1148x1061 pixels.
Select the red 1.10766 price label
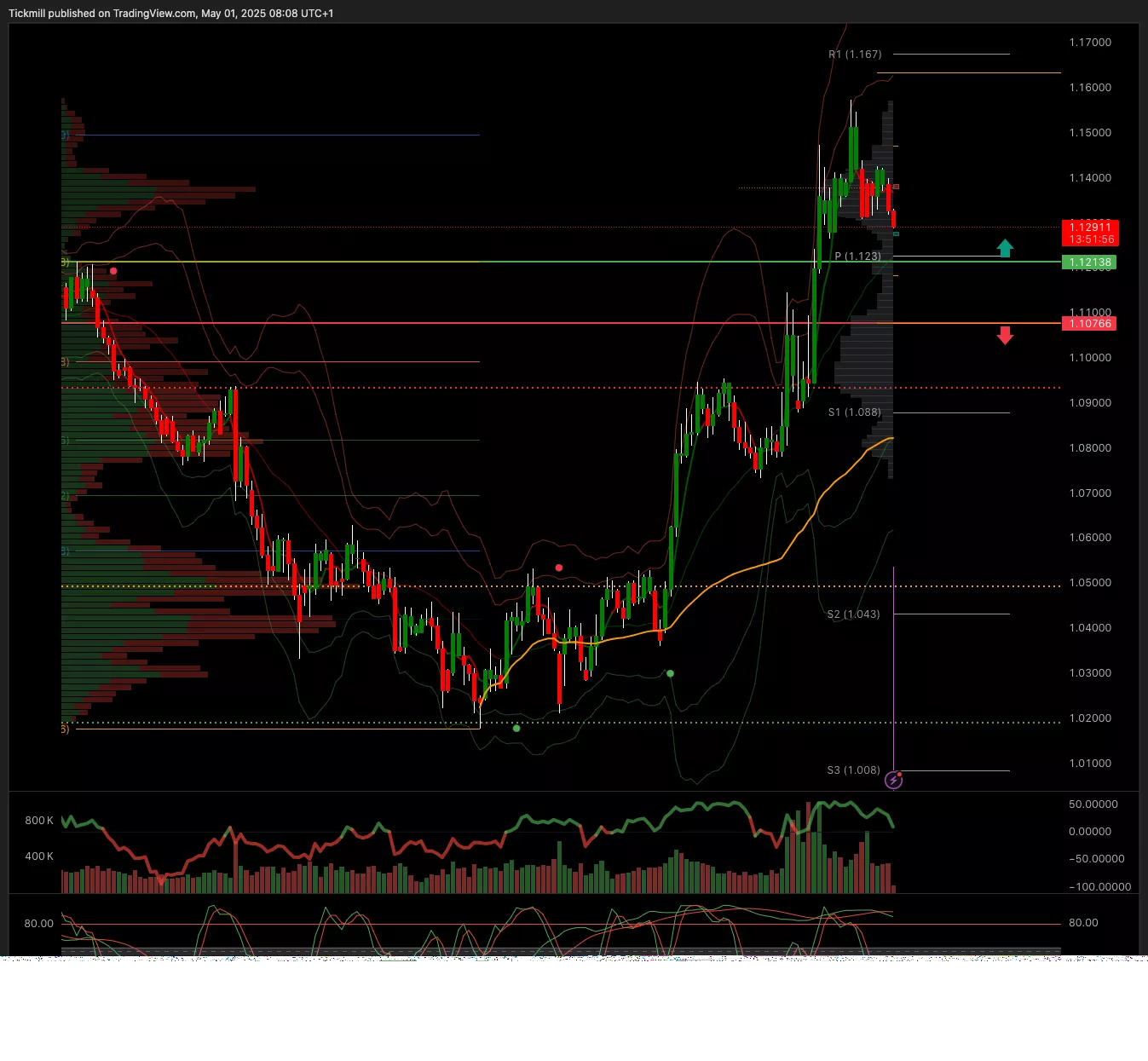pos(1089,324)
